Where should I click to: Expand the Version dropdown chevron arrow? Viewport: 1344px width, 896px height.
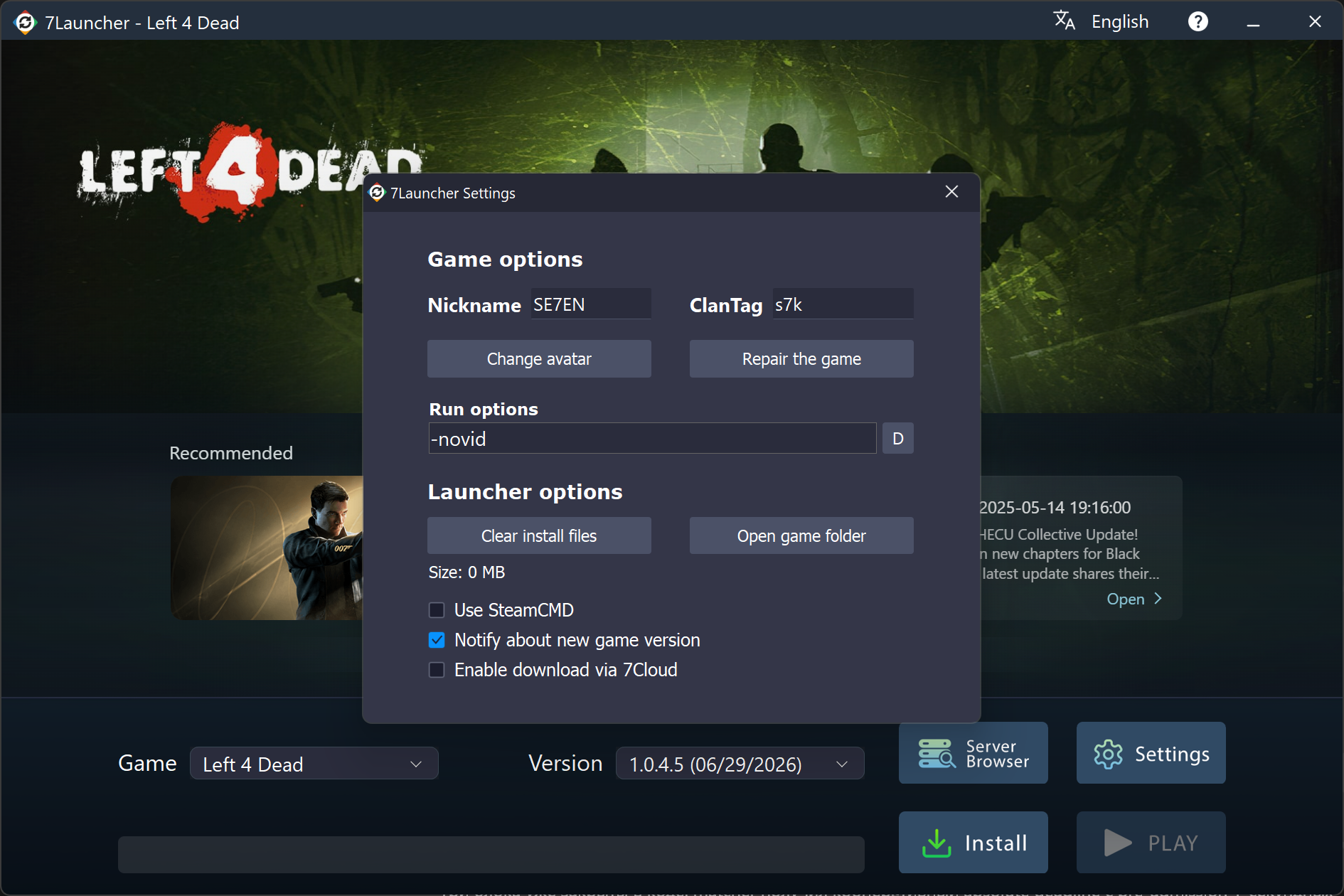842,764
